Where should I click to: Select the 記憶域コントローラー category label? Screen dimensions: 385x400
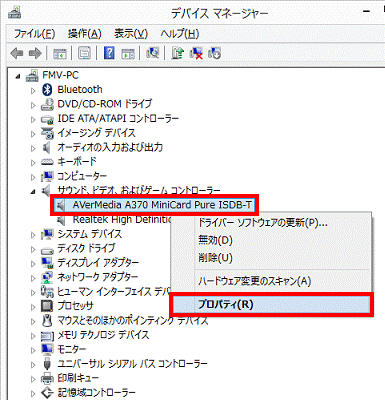coord(96,393)
